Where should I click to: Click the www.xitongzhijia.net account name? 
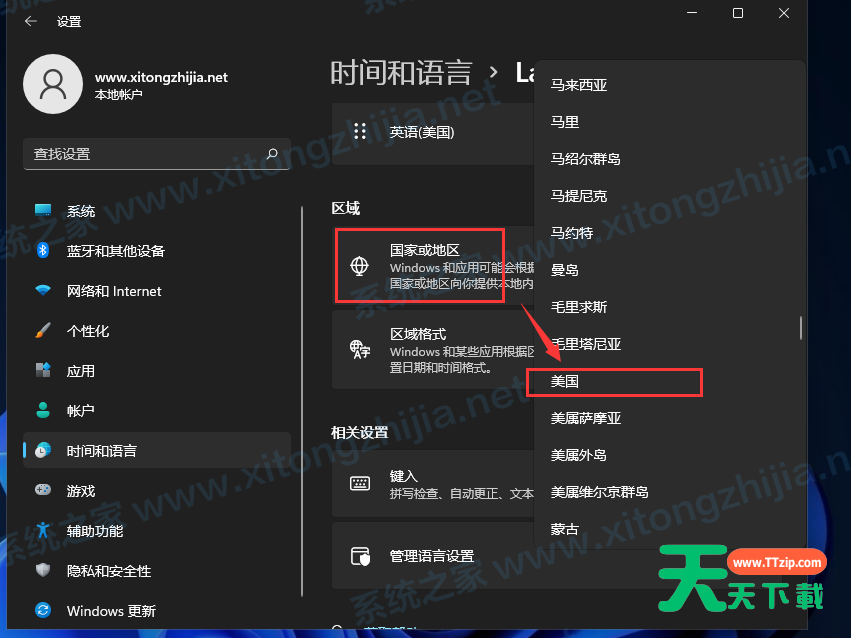[x=161, y=77]
